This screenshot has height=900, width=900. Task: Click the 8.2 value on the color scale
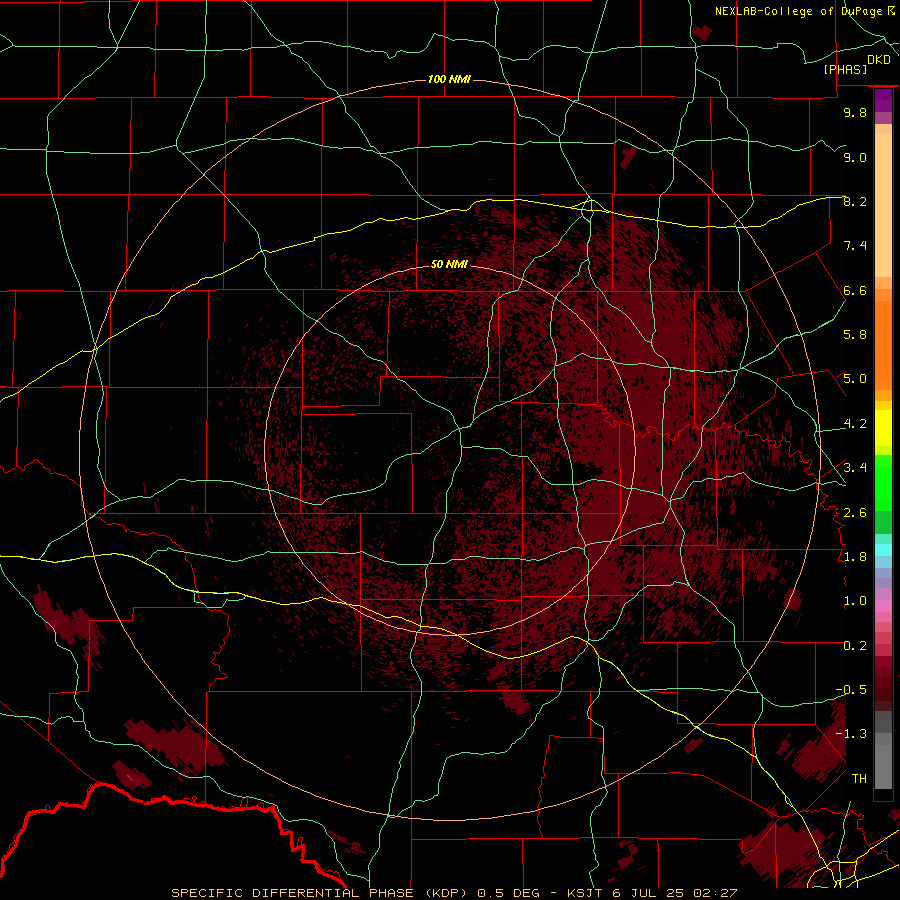tap(855, 201)
